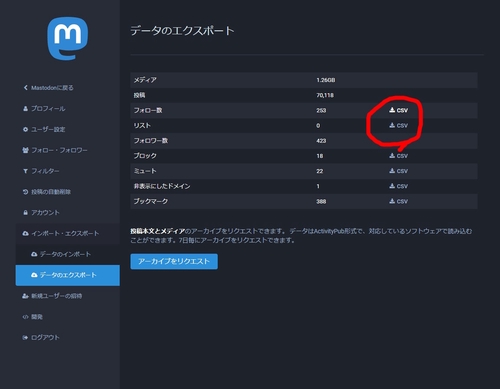Click the logout arrow icon
Viewport: 500px width, 389px height.
pos(25,338)
